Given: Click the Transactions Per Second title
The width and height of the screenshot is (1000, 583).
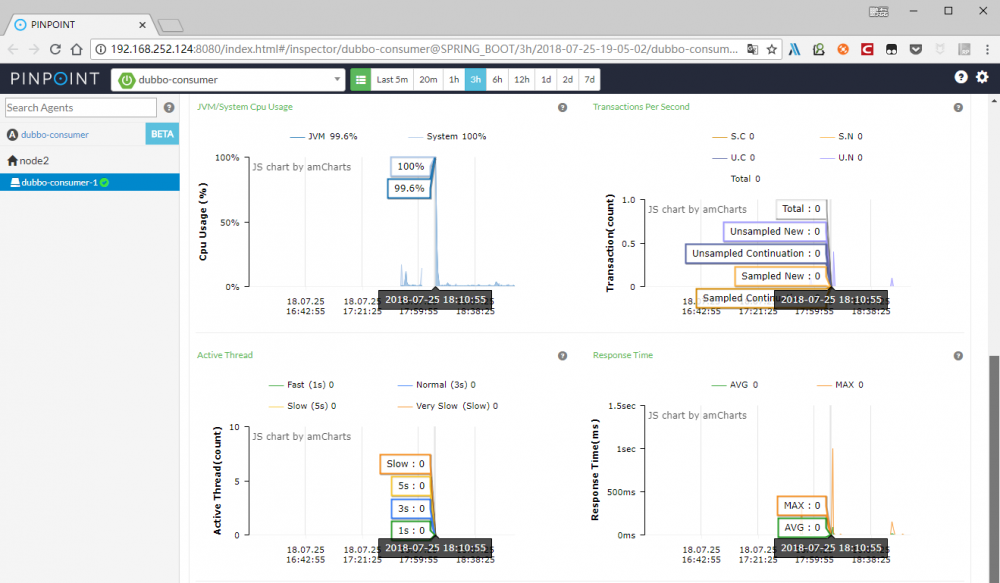Looking at the screenshot, I should tap(641, 107).
